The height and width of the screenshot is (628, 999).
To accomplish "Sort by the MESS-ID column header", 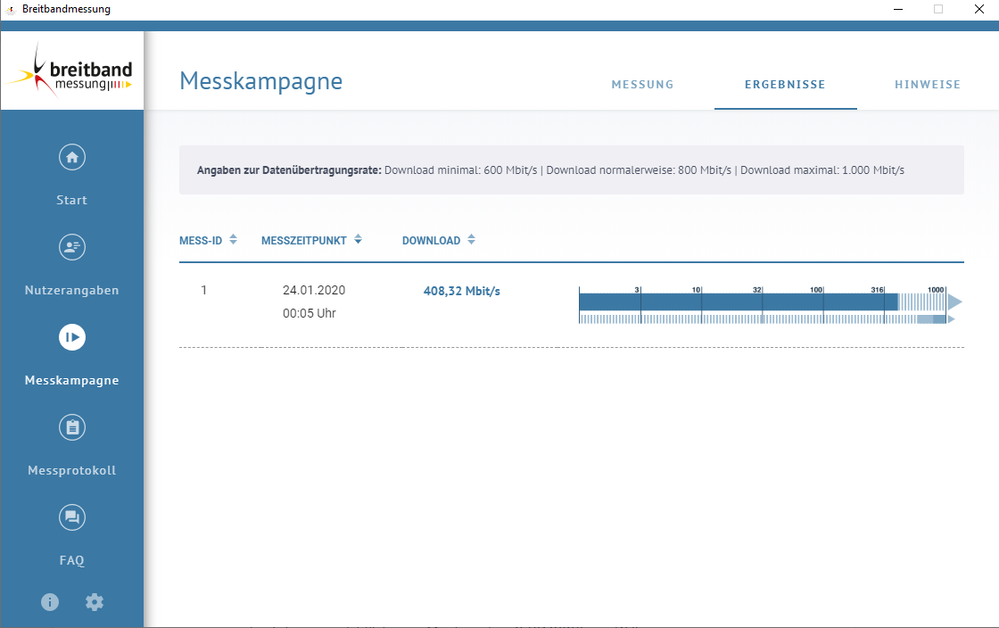I will pos(201,241).
